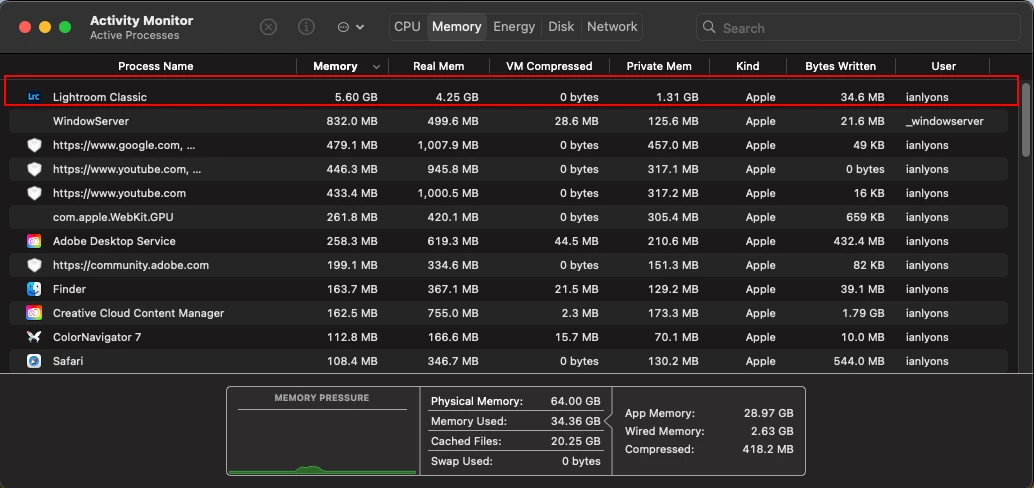Viewport: 1034px width, 488px height.
Task: Click the shield icon beside https://www.google.com
Action: pyautogui.click(x=34, y=145)
